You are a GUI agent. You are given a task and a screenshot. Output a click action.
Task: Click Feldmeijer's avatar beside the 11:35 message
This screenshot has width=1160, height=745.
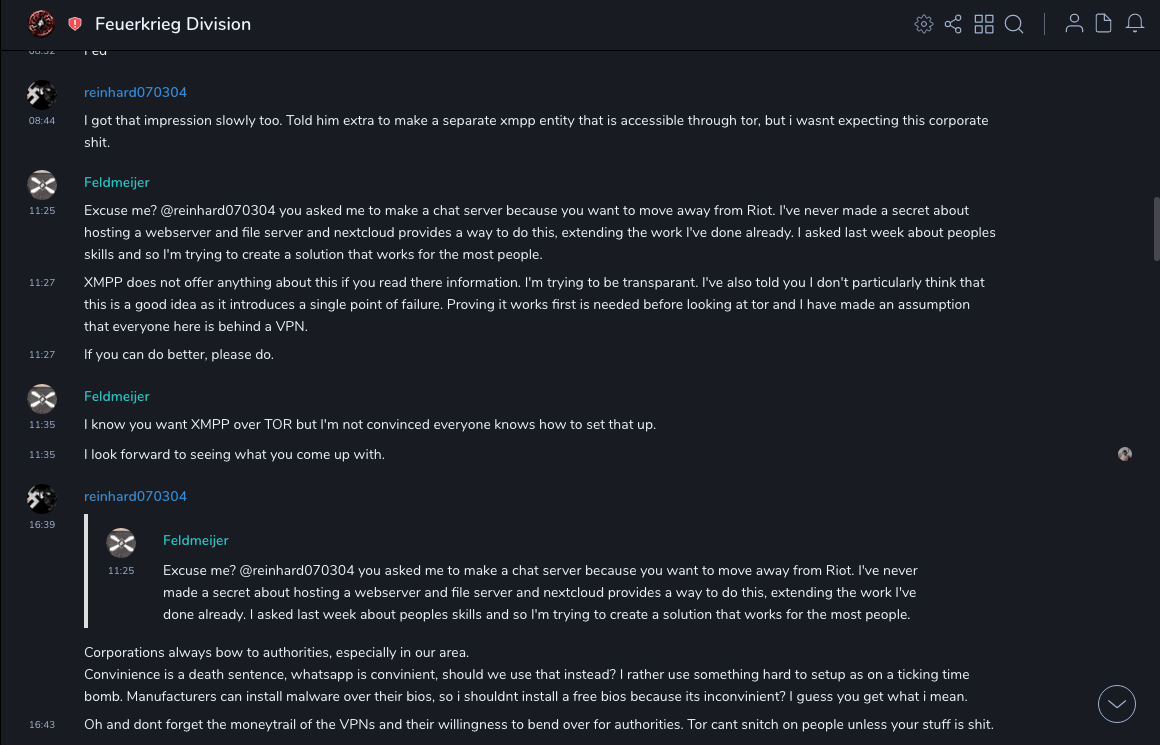[42, 399]
